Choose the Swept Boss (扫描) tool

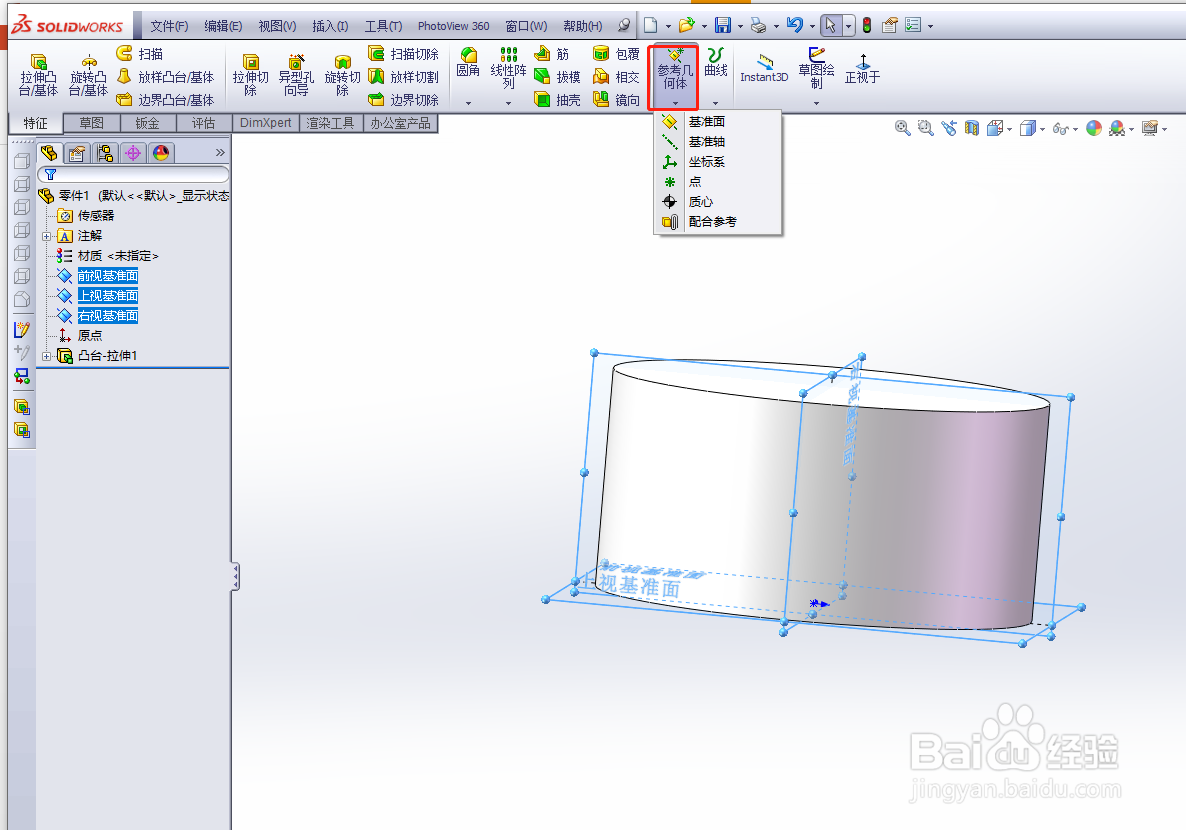pos(140,54)
